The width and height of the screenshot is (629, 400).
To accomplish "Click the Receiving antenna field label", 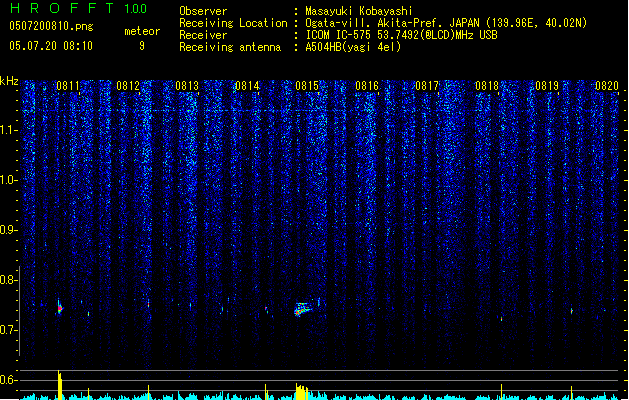I will click(x=230, y=47).
